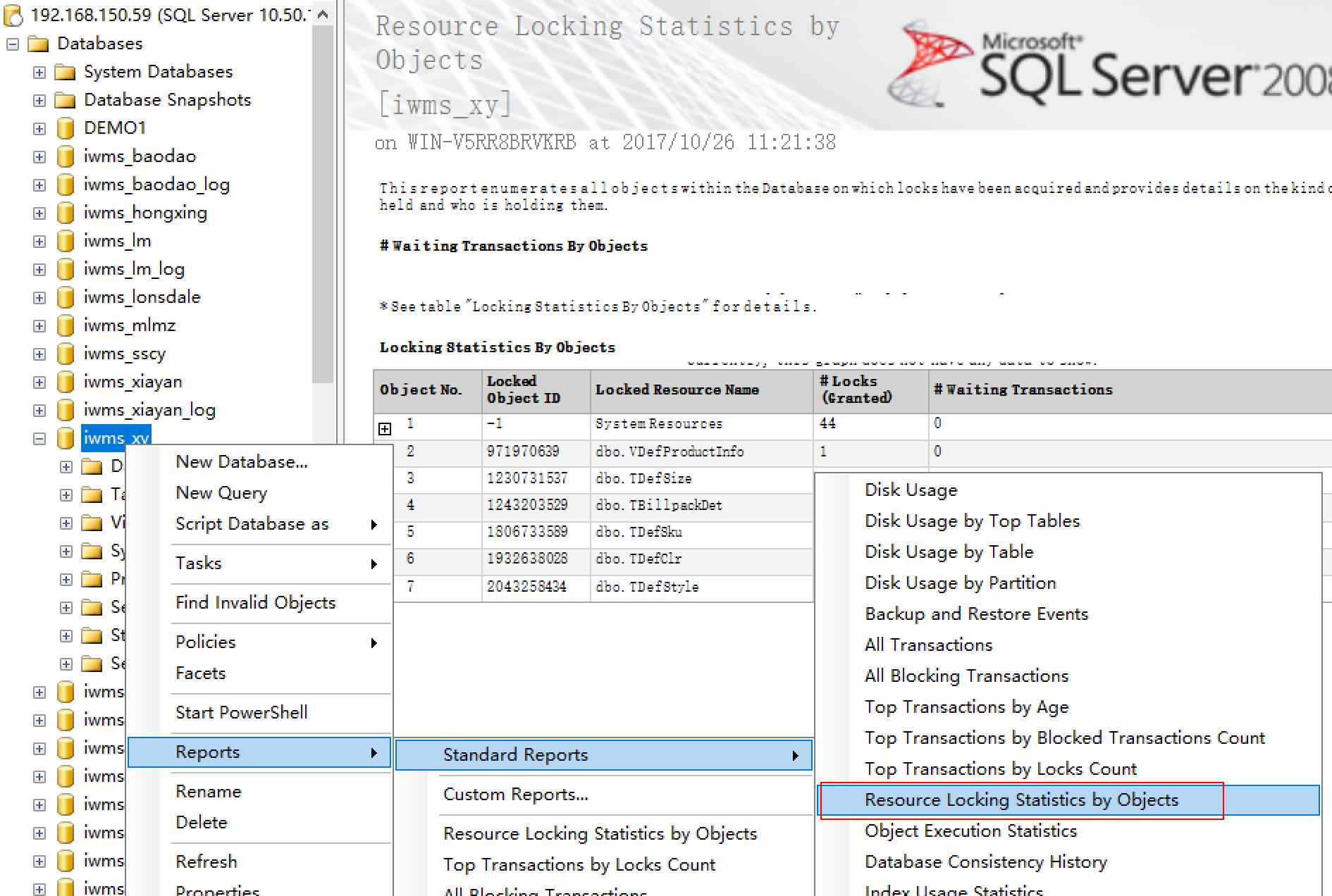Click the Locked Resource Name column header

[702, 391]
